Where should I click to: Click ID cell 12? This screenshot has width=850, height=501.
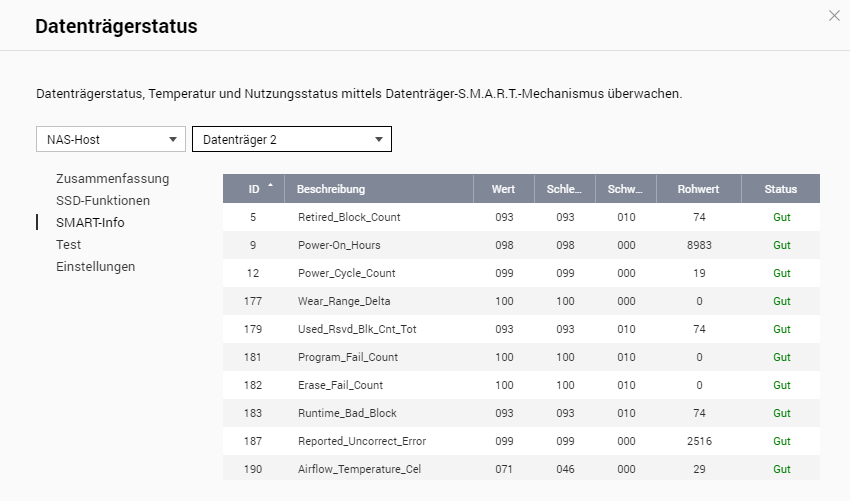253,273
